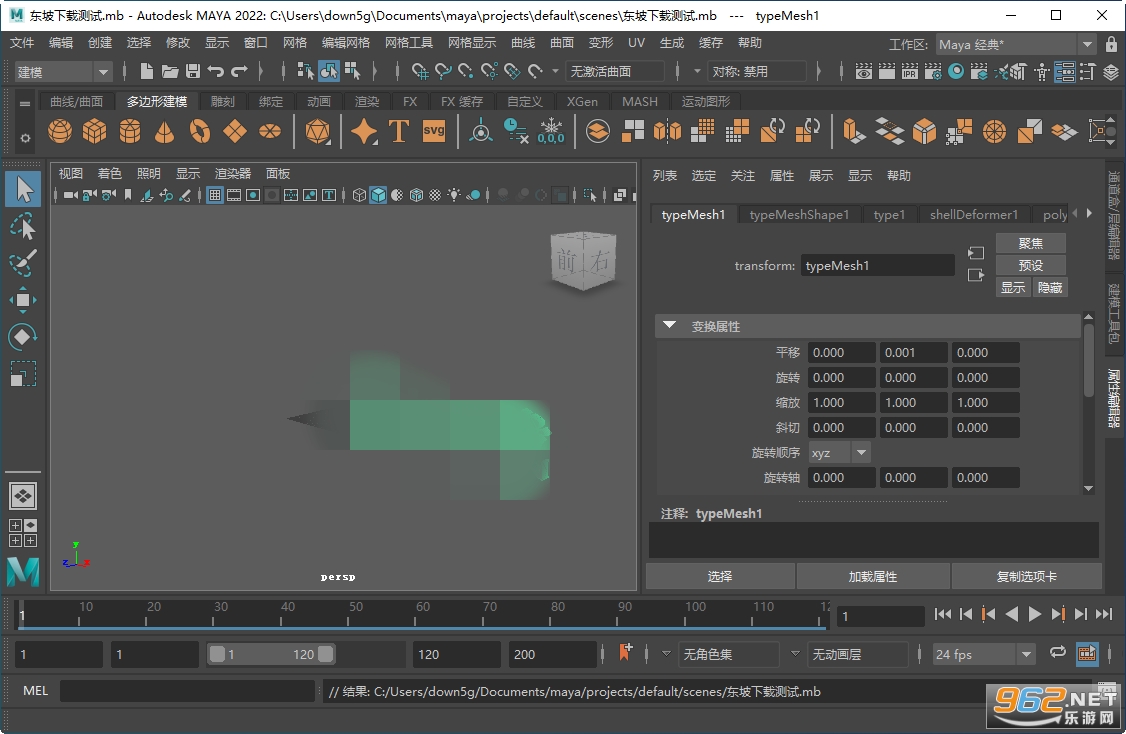Toggle use all lights bulb icon
The width and height of the screenshot is (1126, 734).
(x=454, y=195)
